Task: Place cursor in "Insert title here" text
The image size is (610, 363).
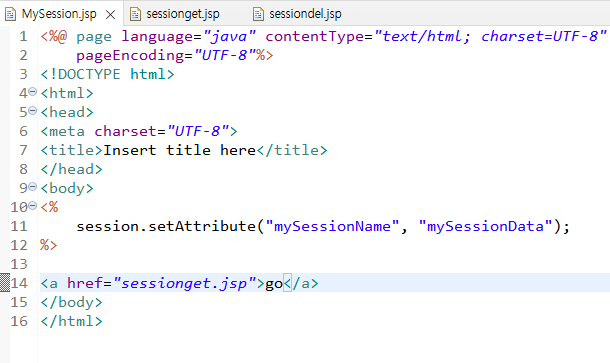Action: [179, 150]
